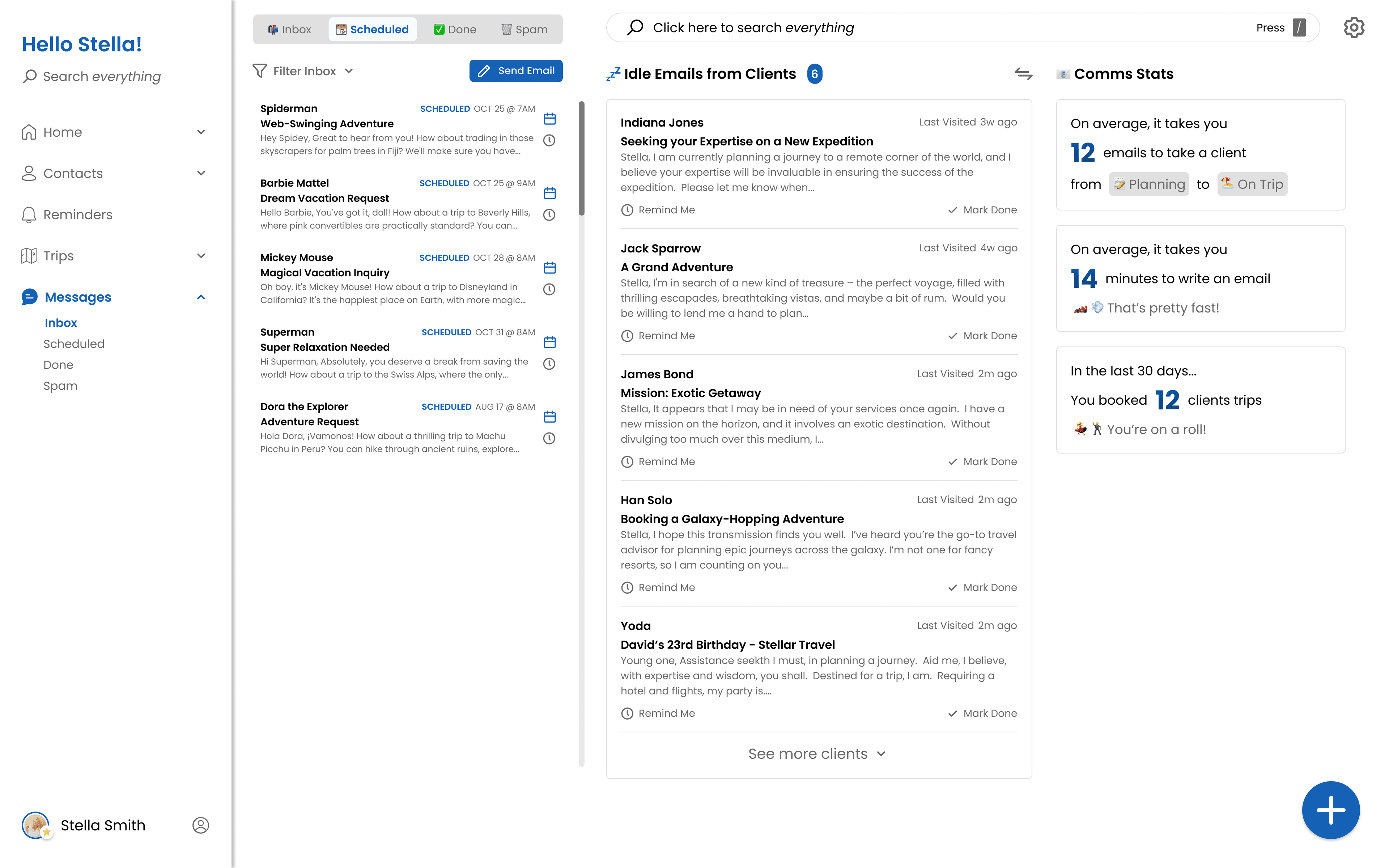Open the profile icon next to Stella Smith
Screen dimensions: 1389x868
[x=200, y=825]
